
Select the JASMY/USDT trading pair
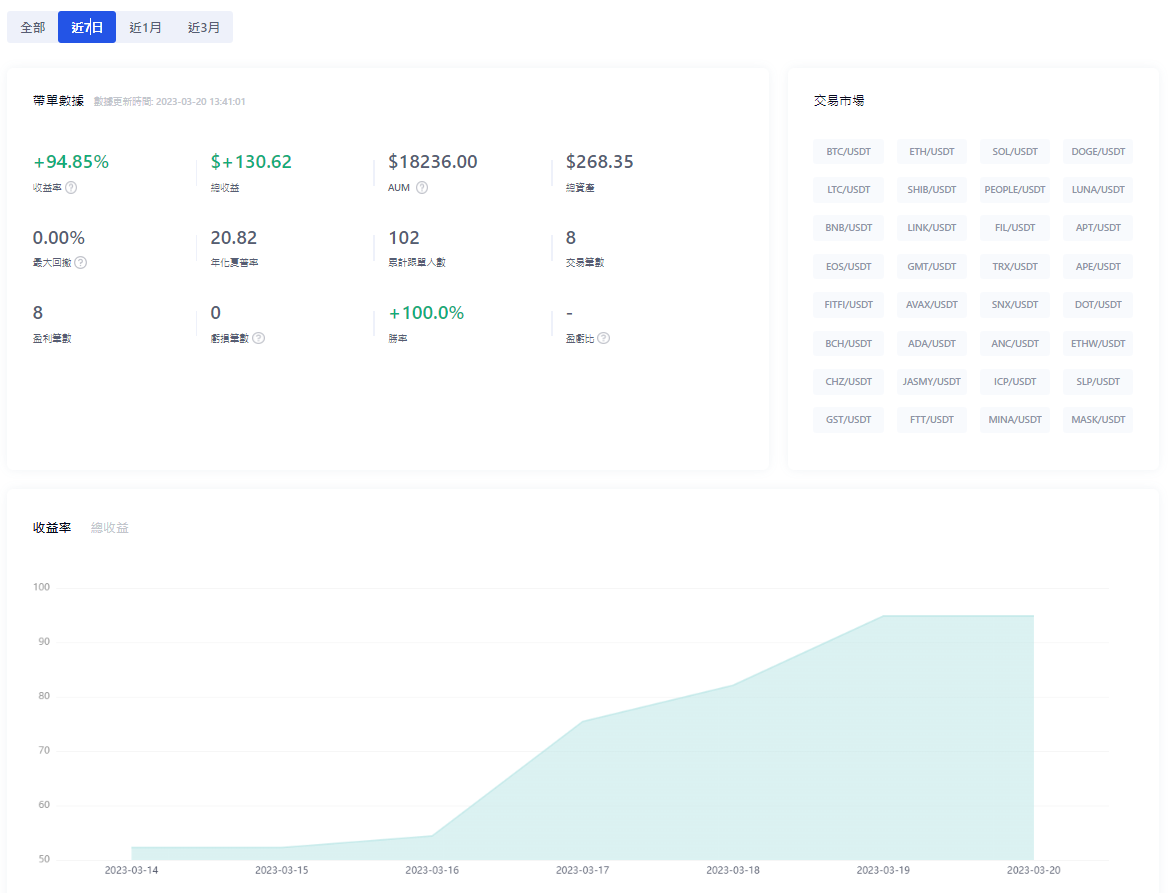click(x=931, y=381)
